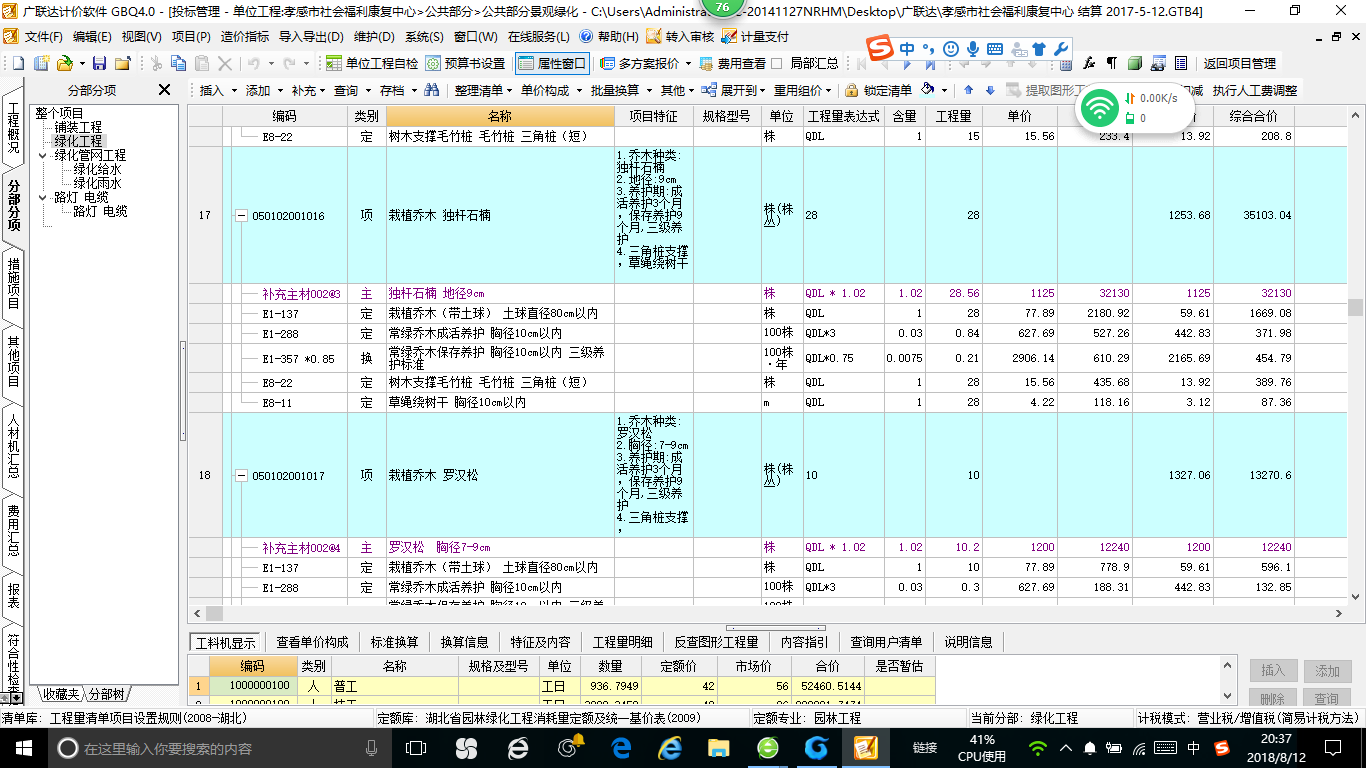Click the 单位工程自检 toolbar button
The width and height of the screenshot is (1366, 768).
(374, 63)
